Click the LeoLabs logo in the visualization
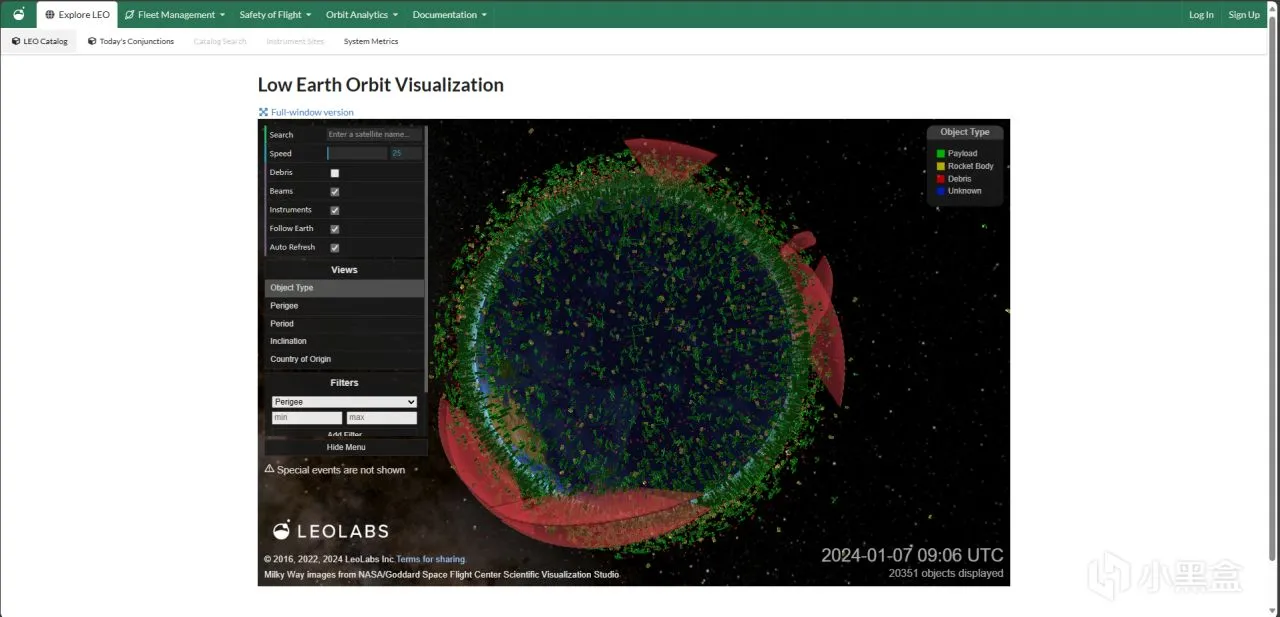 [330, 530]
